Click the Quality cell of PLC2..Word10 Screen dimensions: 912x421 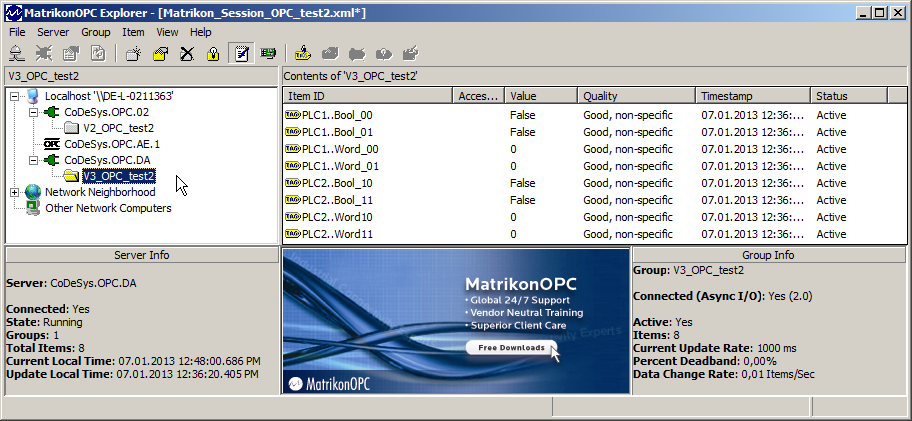637,217
